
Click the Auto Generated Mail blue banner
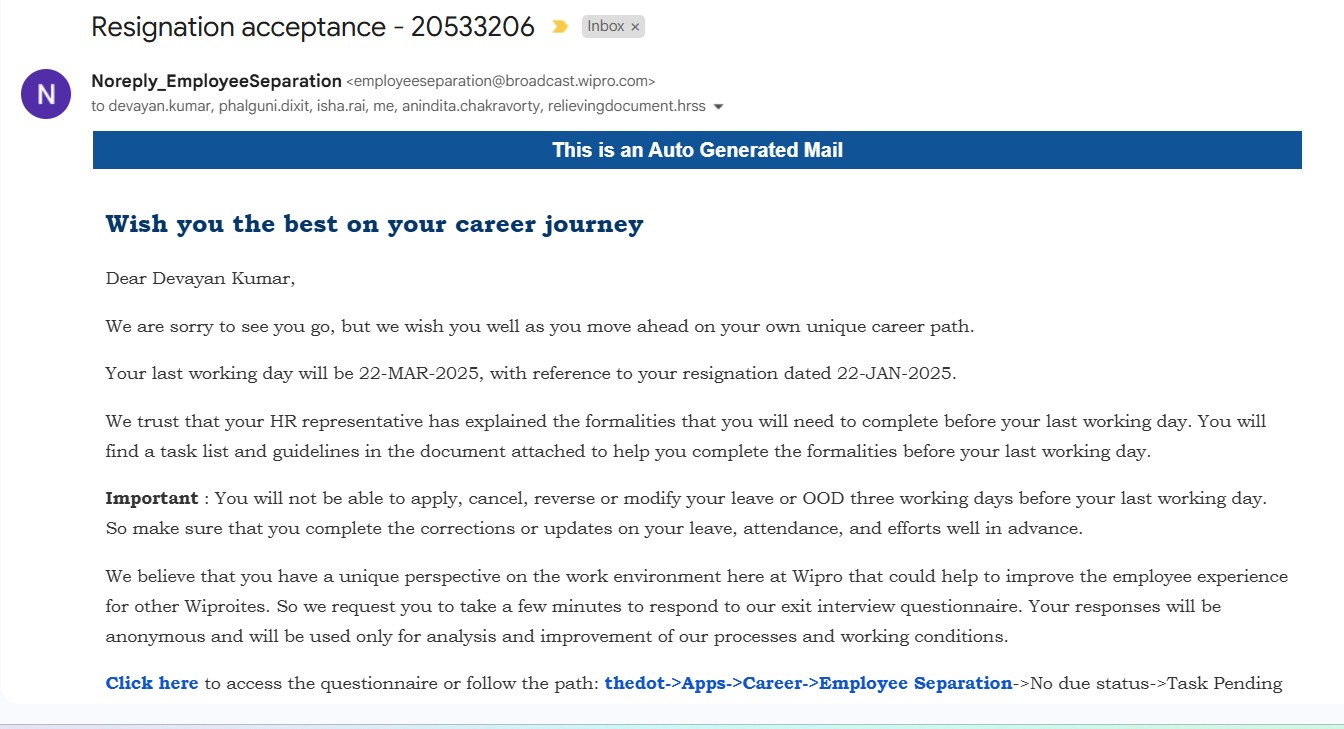(697, 150)
